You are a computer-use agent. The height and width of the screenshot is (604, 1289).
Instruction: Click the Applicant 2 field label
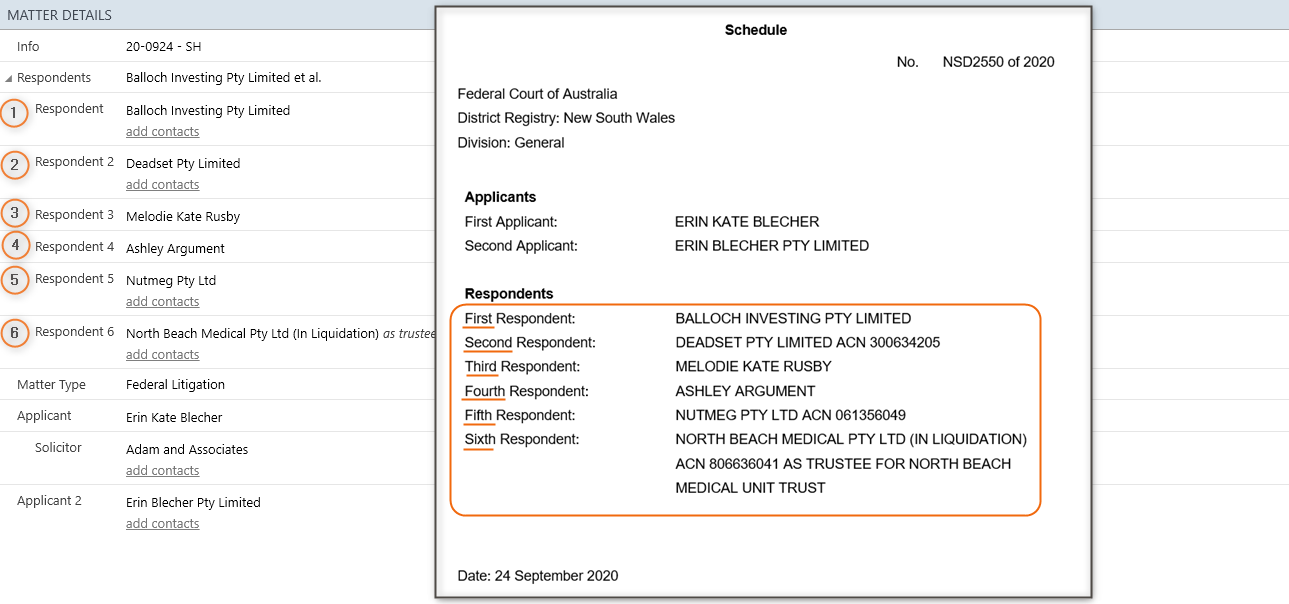coord(49,501)
